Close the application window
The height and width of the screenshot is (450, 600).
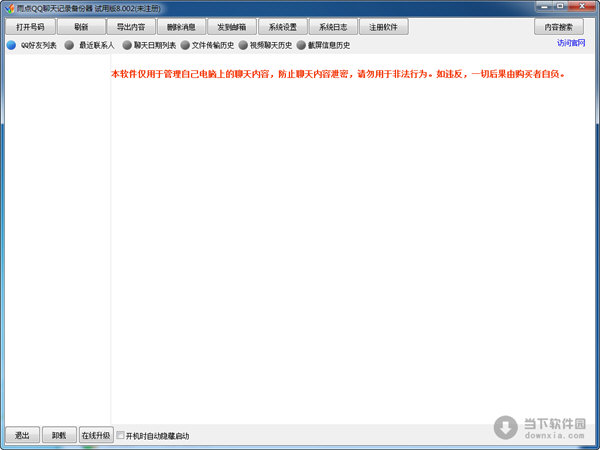tap(582, 6)
